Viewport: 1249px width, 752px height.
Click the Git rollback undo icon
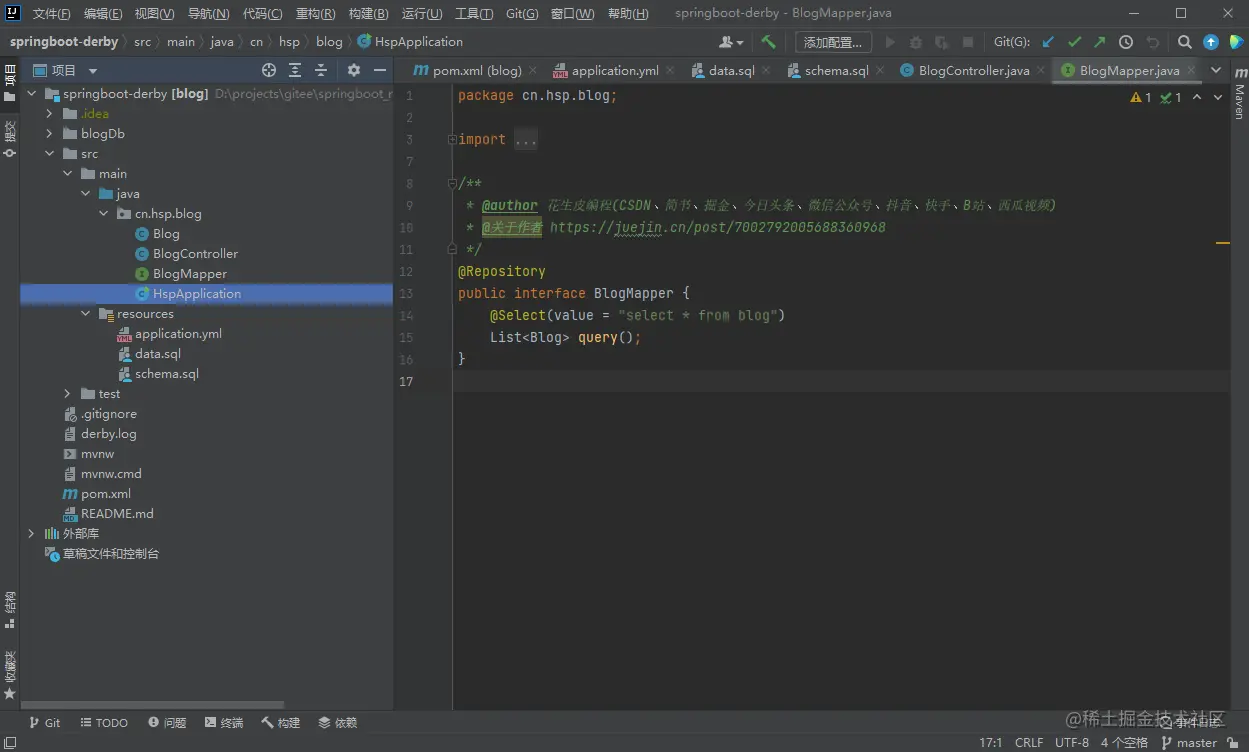pos(1152,42)
